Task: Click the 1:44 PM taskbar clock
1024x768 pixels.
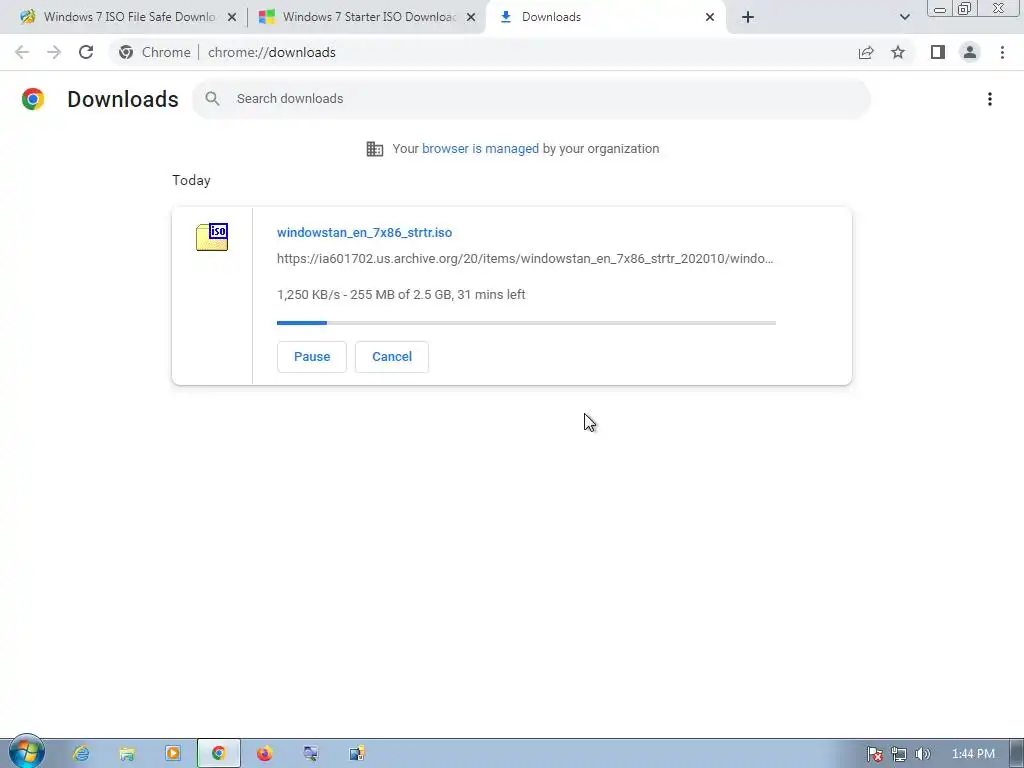Action: pos(973,754)
